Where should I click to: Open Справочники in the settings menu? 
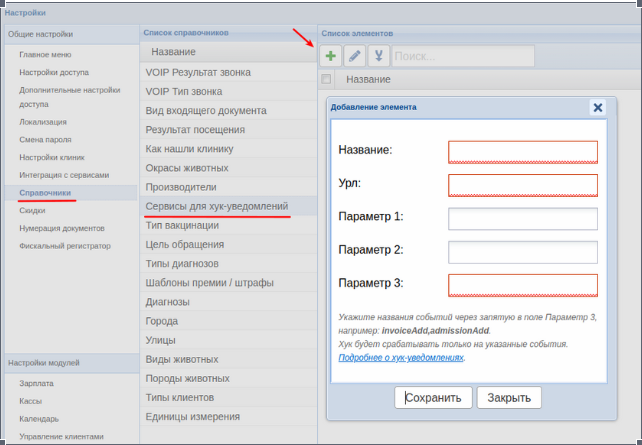tap(45, 193)
